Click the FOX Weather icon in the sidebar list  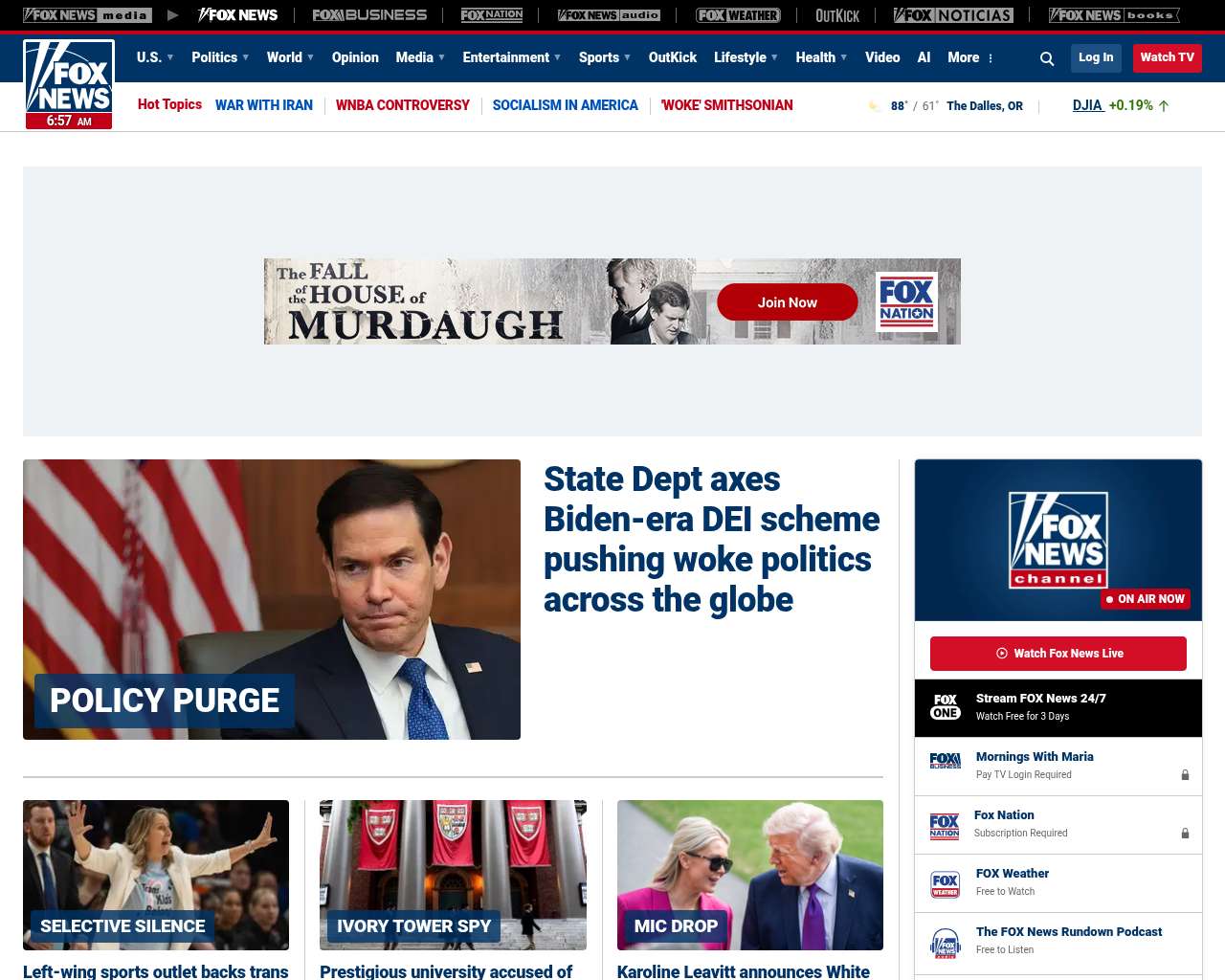pos(946,884)
